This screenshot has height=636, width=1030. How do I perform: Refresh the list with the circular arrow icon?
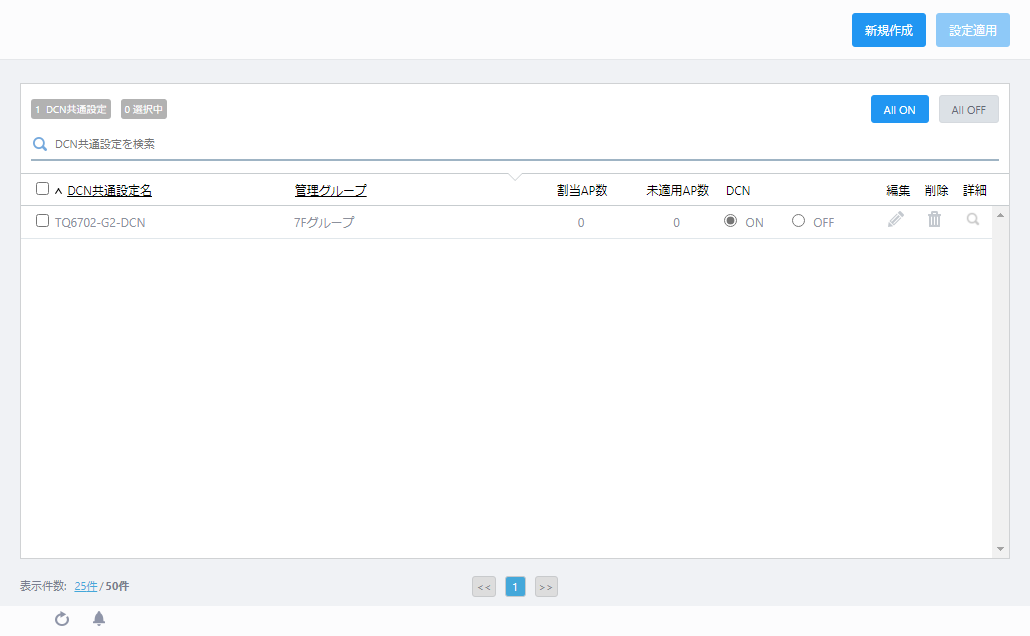pyautogui.click(x=61, y=619)
